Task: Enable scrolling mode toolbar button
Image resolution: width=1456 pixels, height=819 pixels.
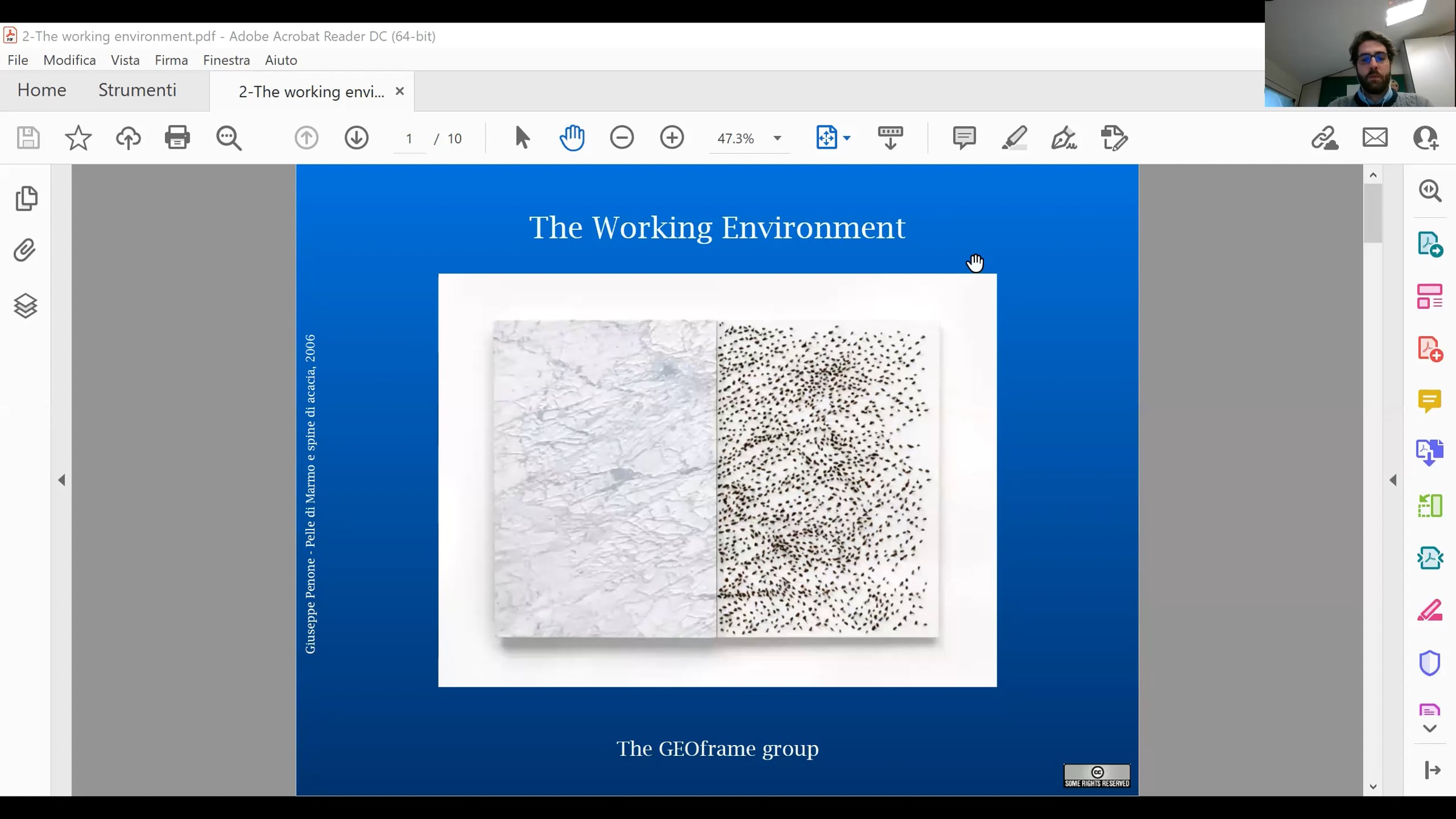Action: click(x=890, y=138)
